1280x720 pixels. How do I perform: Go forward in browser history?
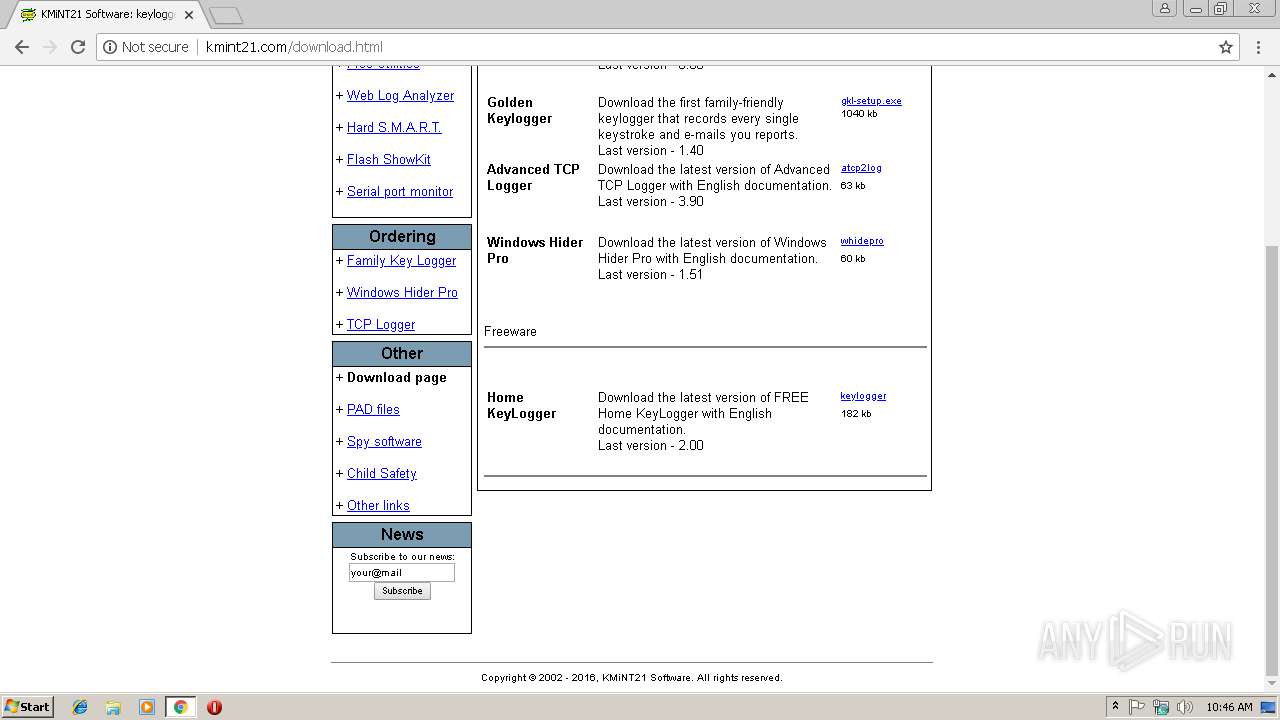(50, 47)
